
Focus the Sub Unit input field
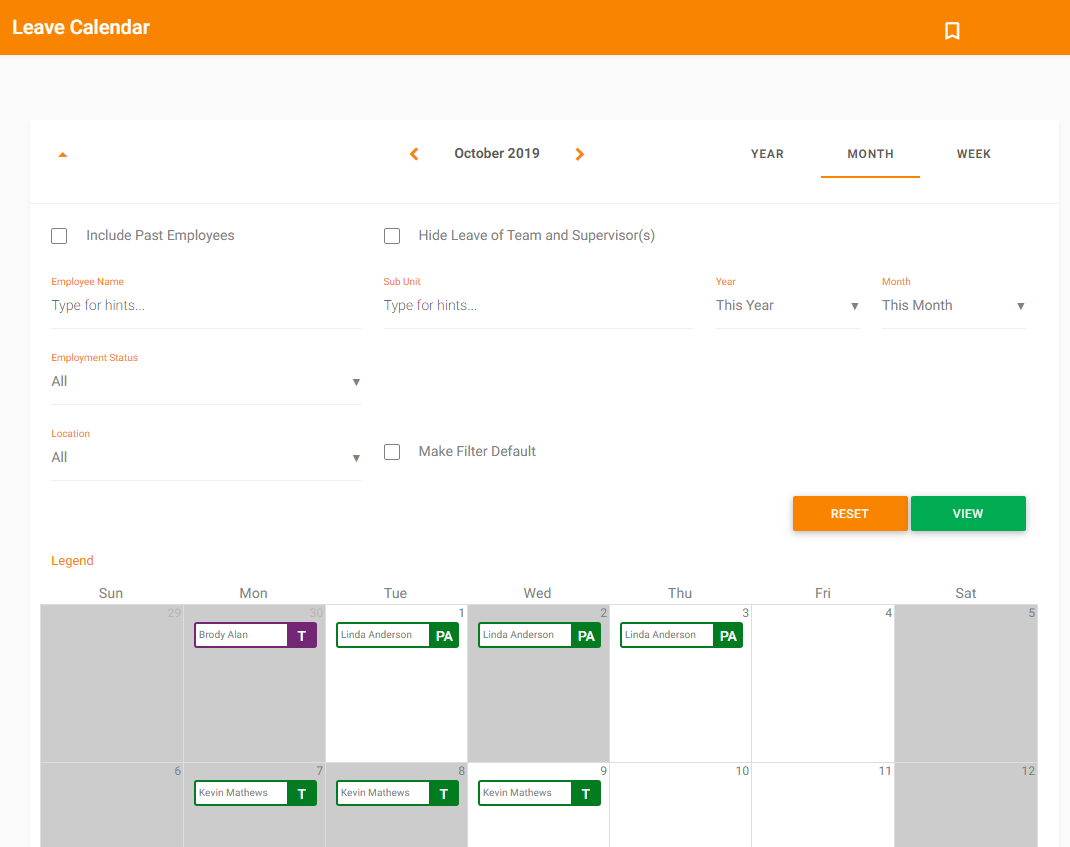pyautogui.click(x=538, y=306)
